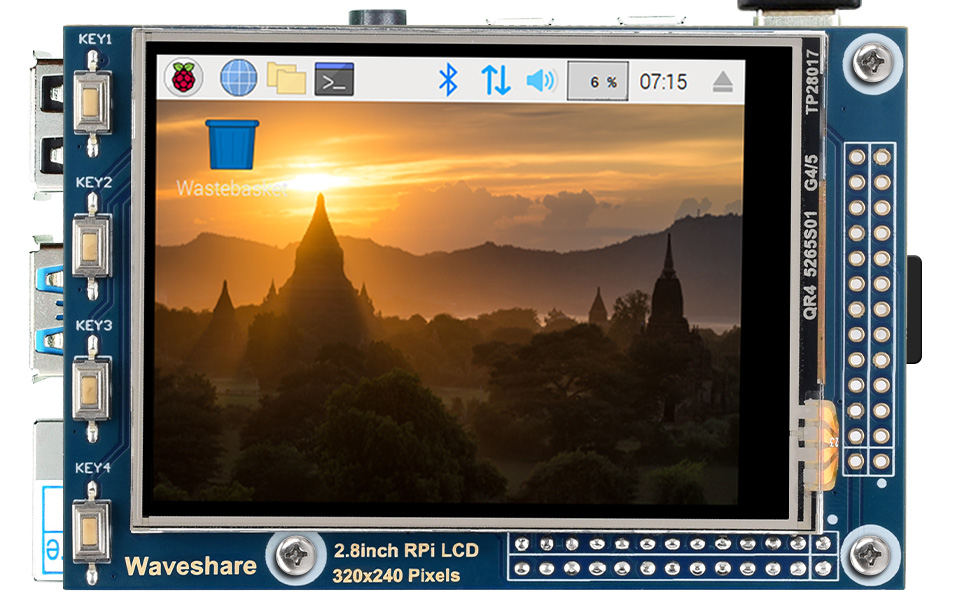Click the 07:15 clock
The height and width of the screenshot is (610, 960).
click(663, 81)
